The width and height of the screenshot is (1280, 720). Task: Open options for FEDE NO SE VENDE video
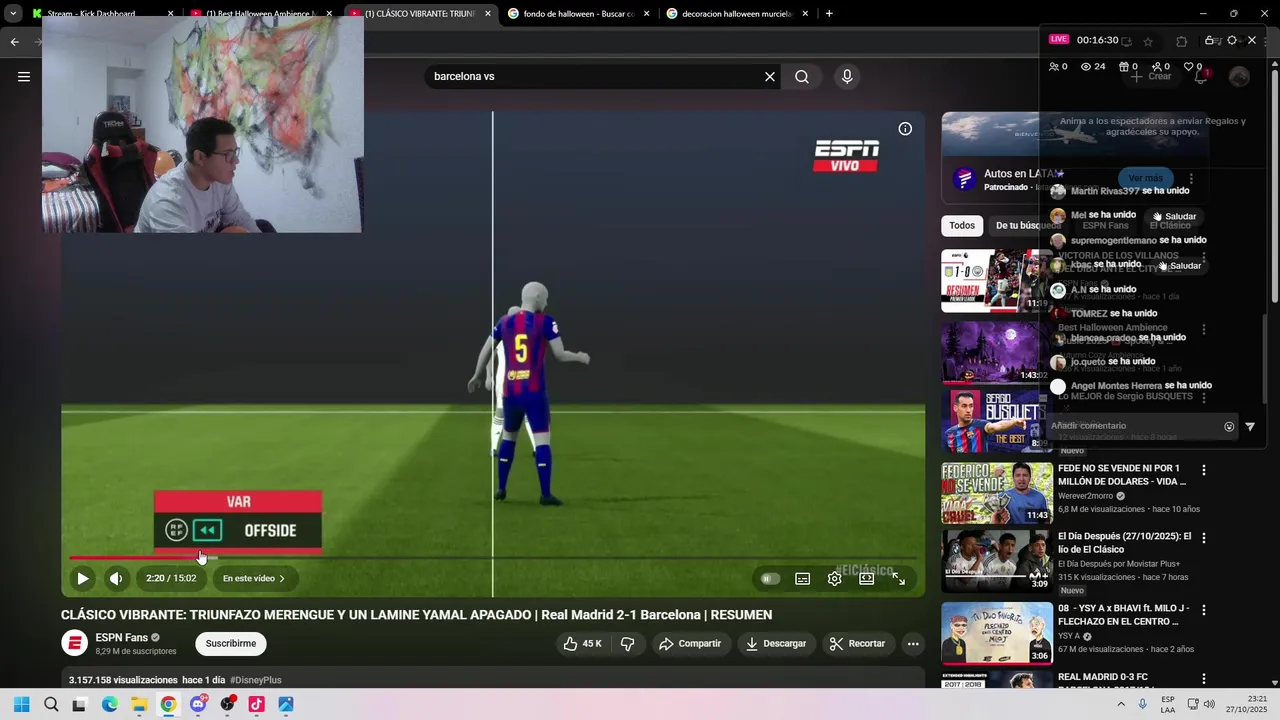pyautogui.click(x=1204, y=470)
